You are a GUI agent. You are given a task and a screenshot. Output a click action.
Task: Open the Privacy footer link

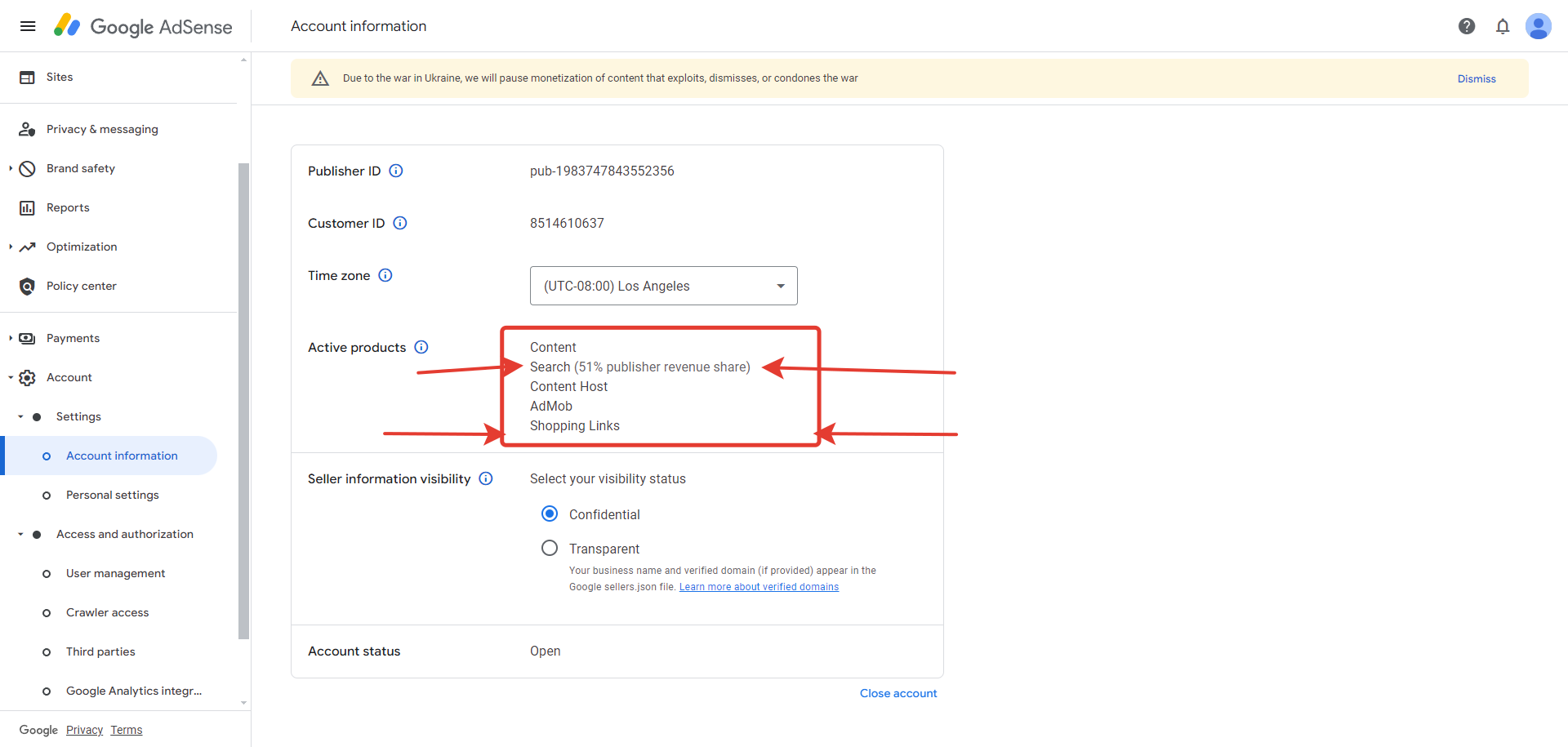point(84,730)
